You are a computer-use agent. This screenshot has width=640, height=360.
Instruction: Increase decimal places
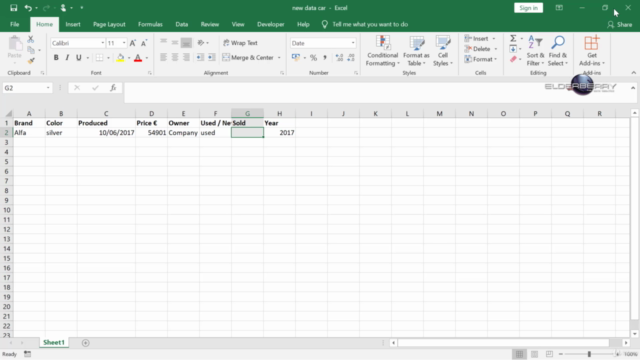click(x=339, y=58)
